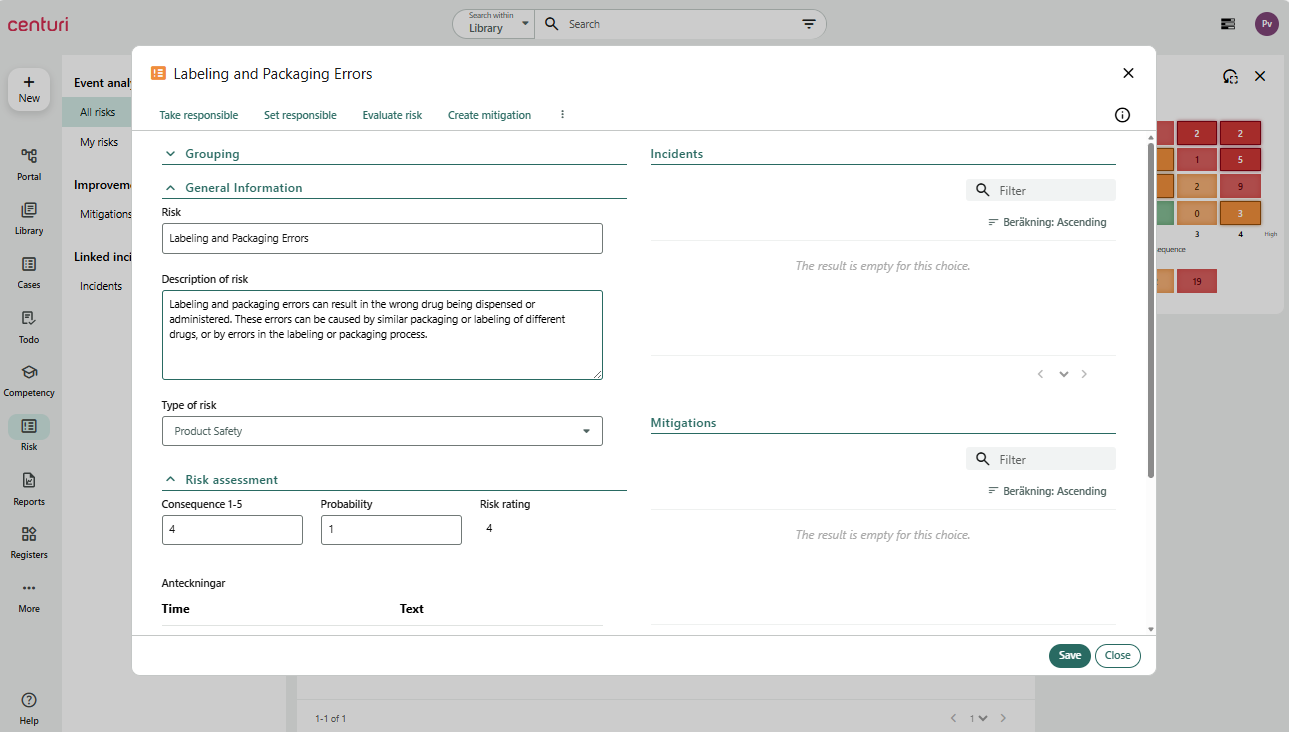
Task: Open the three-dot more actions menu
Action: pos(562,115)
